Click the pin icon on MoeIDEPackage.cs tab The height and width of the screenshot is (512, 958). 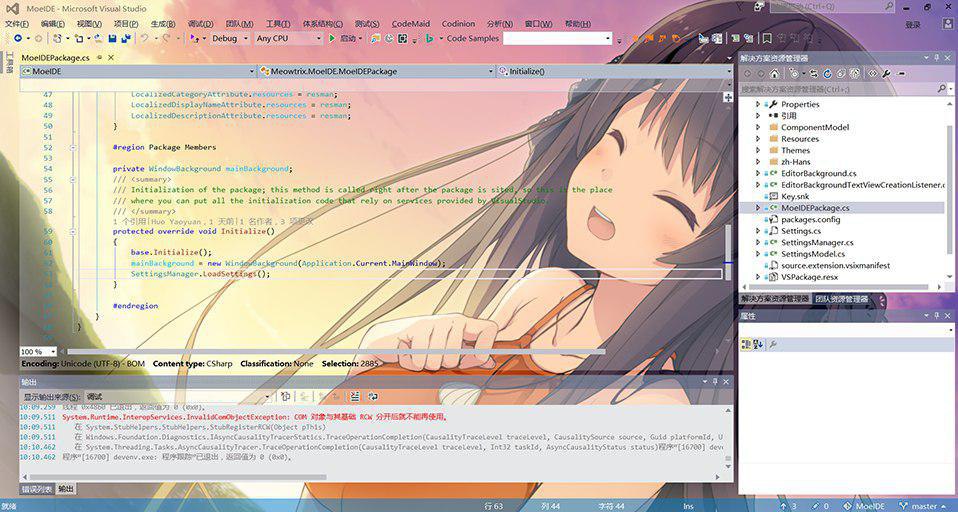tap(98, 57)
